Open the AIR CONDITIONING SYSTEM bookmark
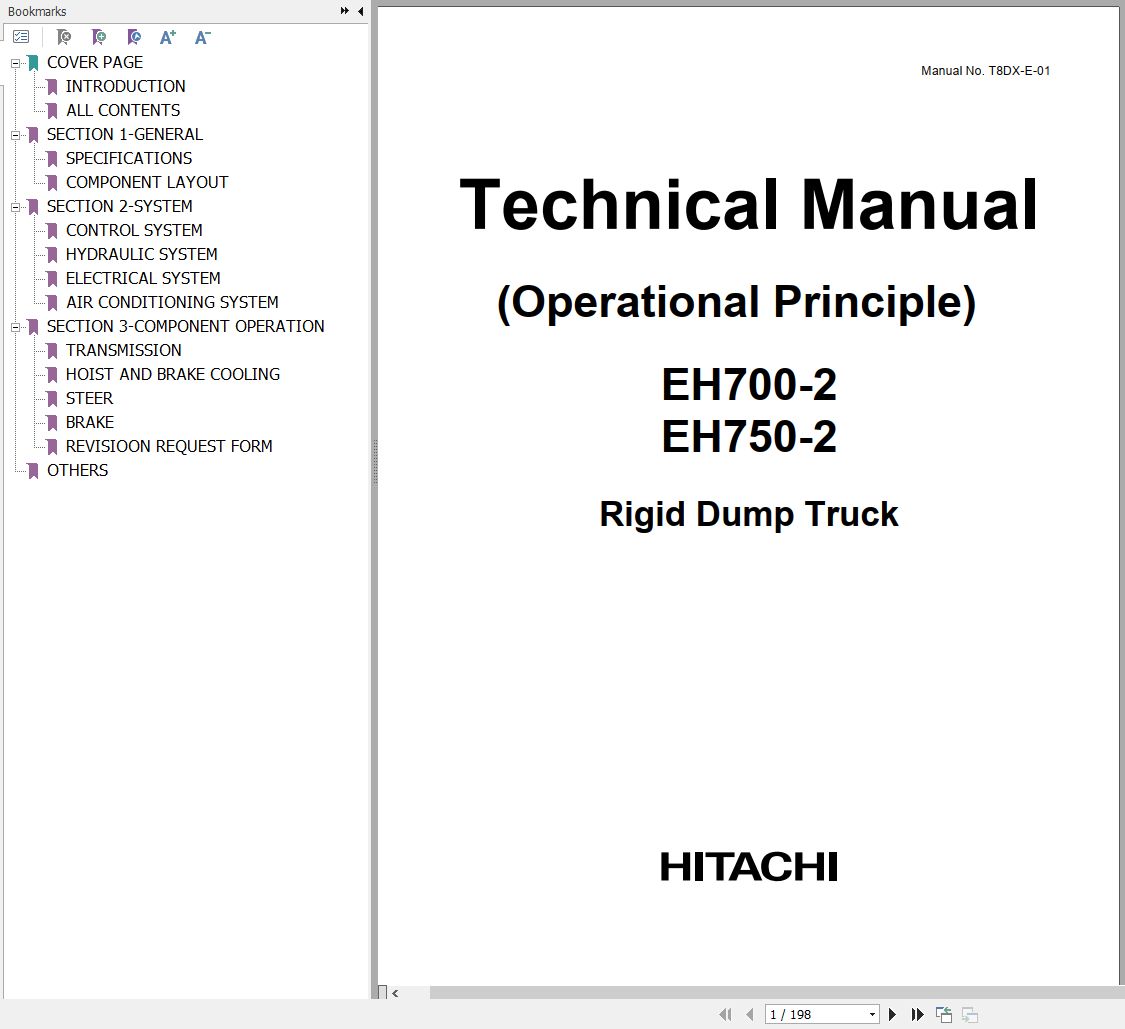Image resolution: width=1125 pixels, height=1029 pixels. [172, 302]
